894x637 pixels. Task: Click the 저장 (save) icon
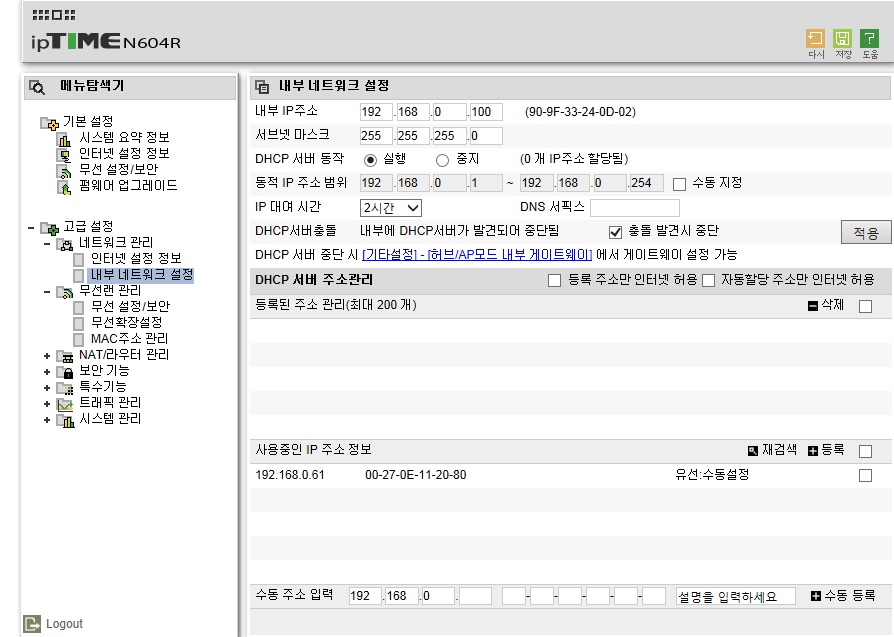(x=842, y=39)
